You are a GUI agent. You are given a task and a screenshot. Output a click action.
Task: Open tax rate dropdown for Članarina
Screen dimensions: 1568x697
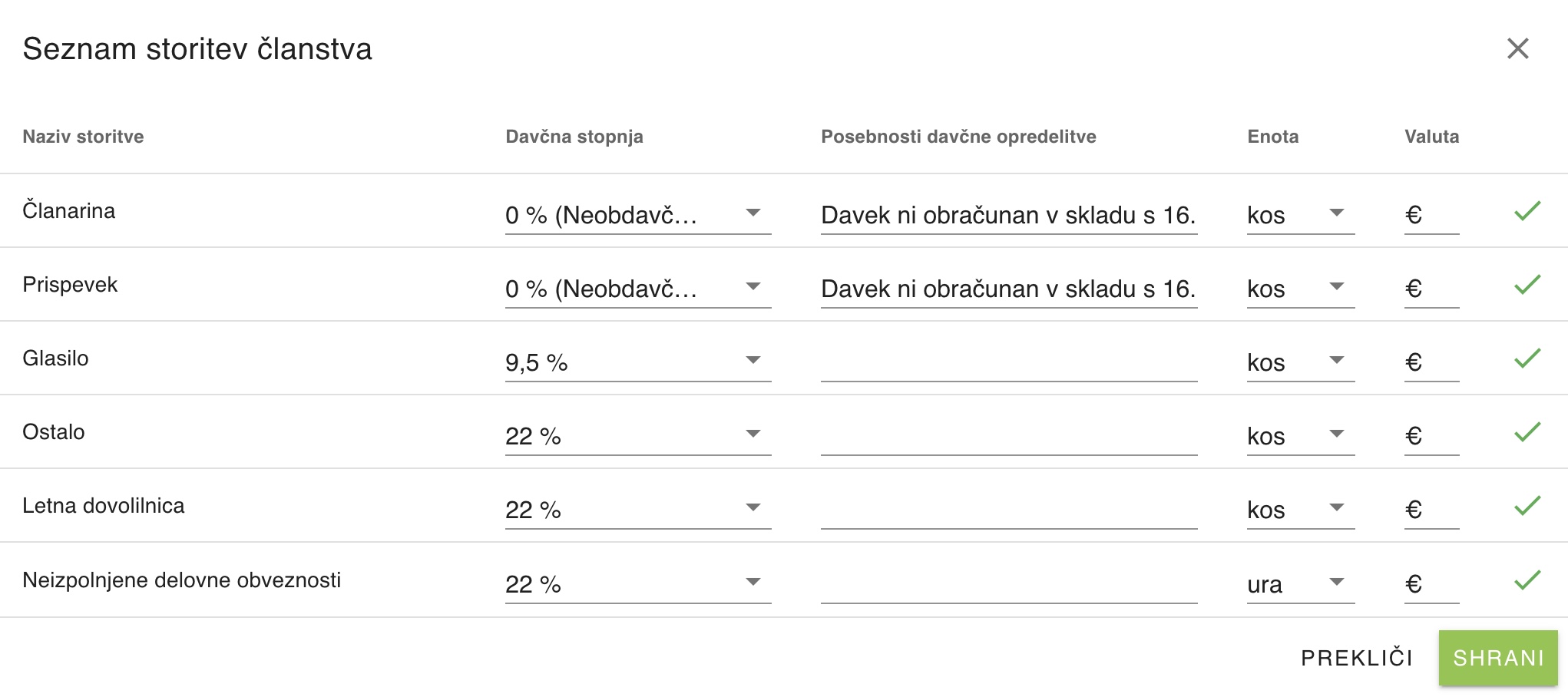coord(638,215)
